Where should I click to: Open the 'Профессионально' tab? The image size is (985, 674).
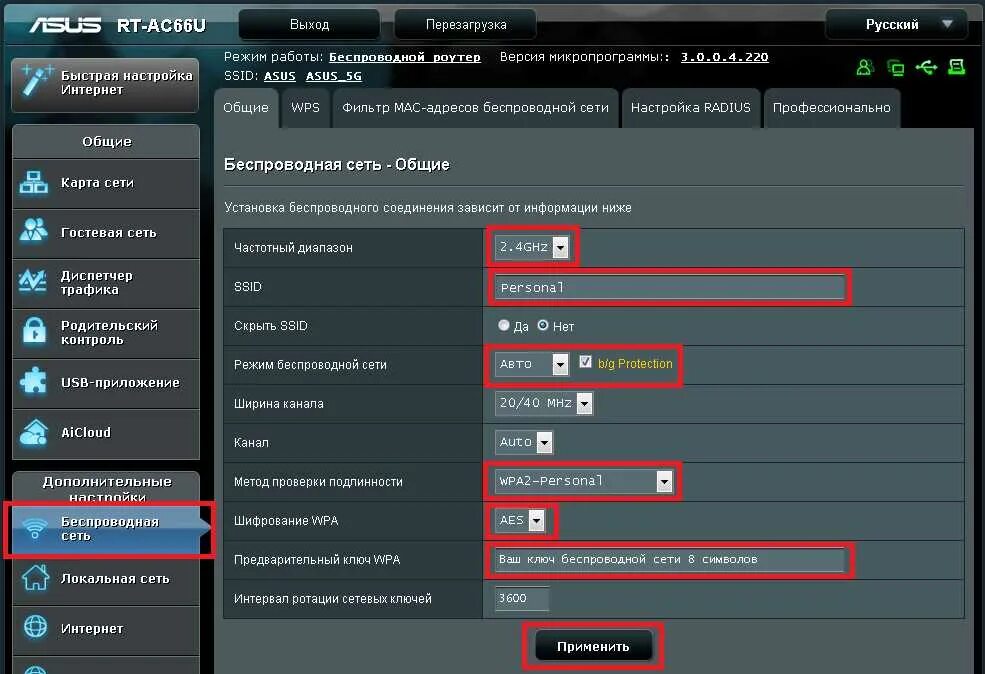[831, 108]
